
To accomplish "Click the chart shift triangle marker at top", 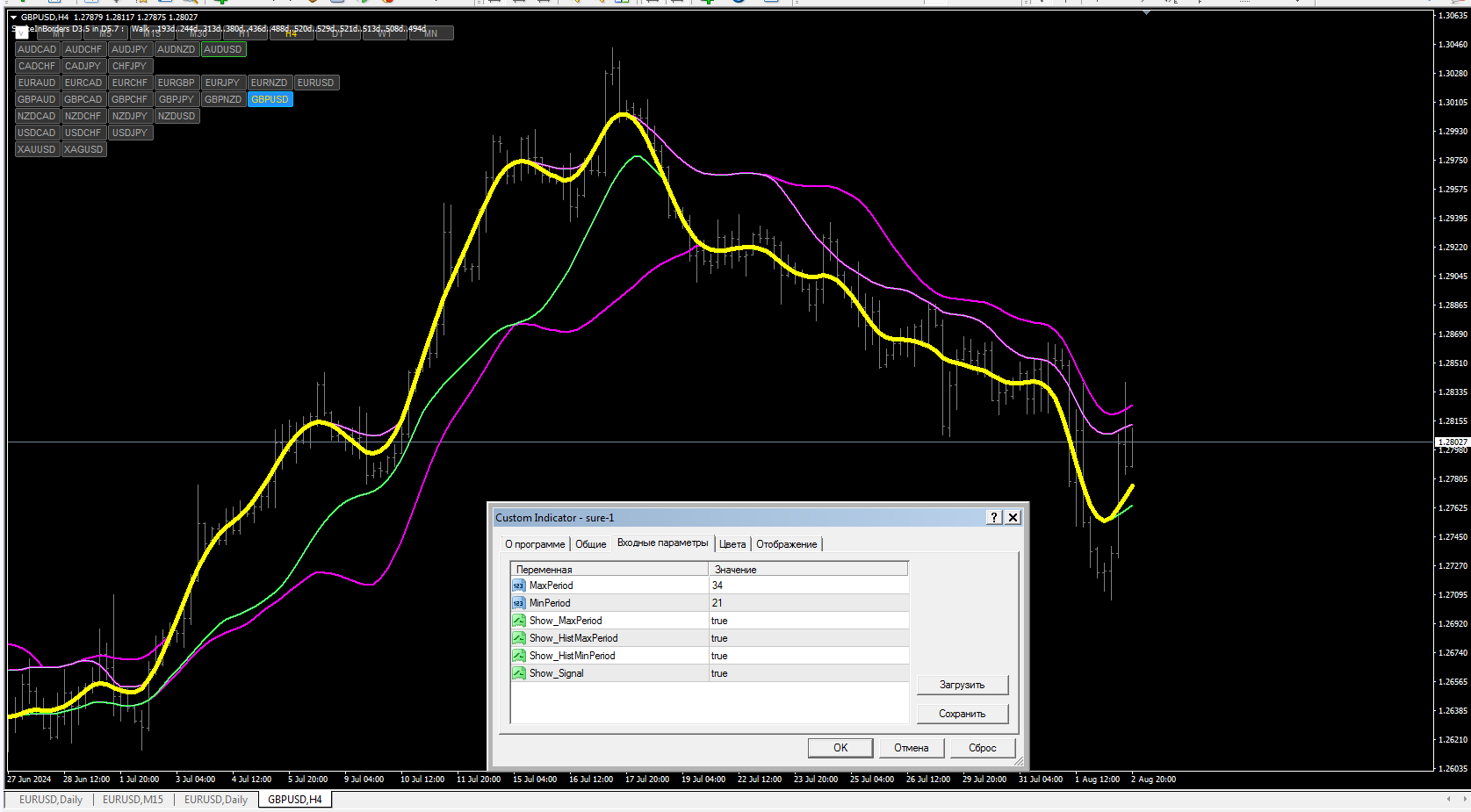I will pos(1146,12).
